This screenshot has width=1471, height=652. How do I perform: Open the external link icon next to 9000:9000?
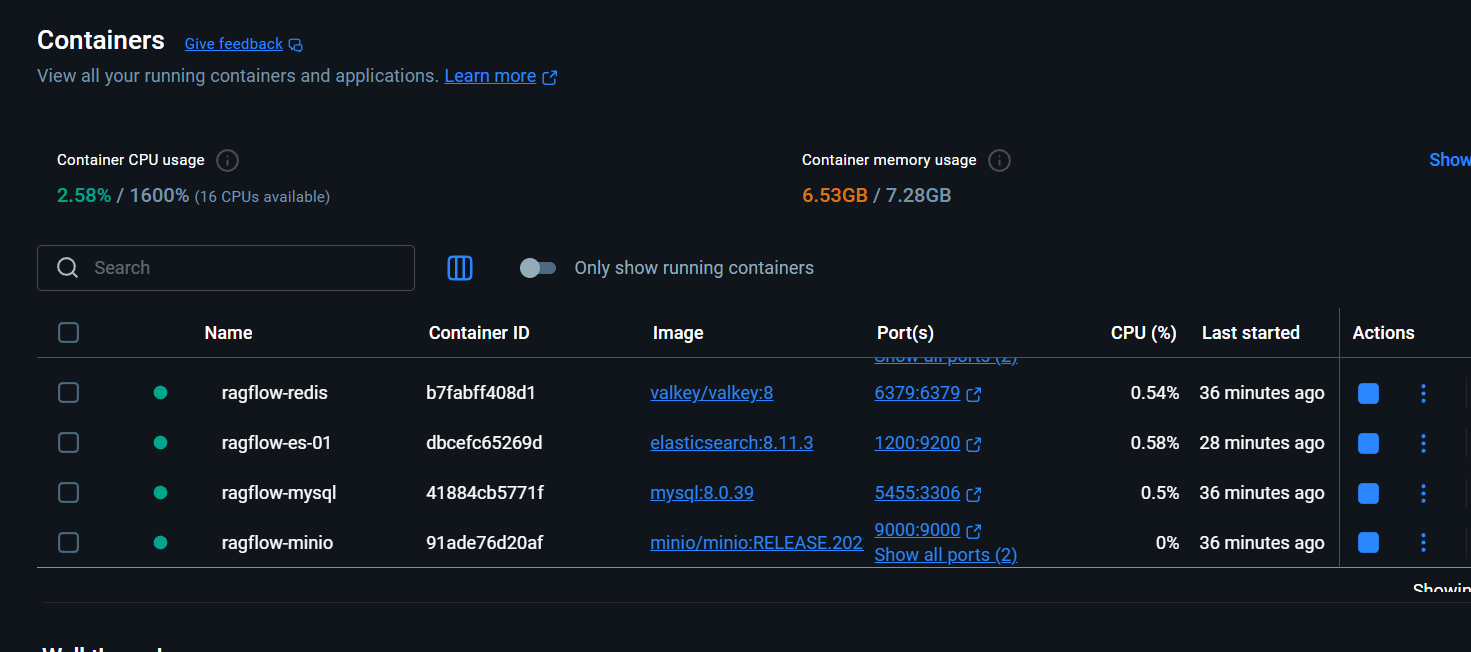(974, 531)
